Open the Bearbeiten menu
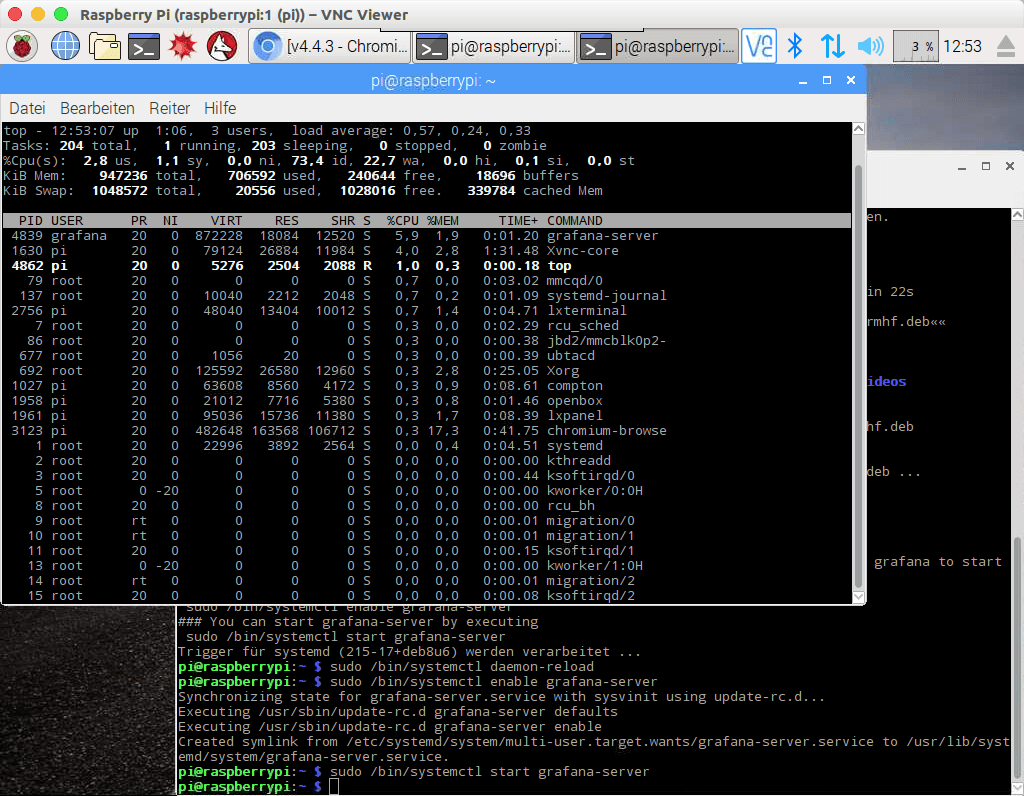Screen dimensions: 1024x796 pos(97,108)
